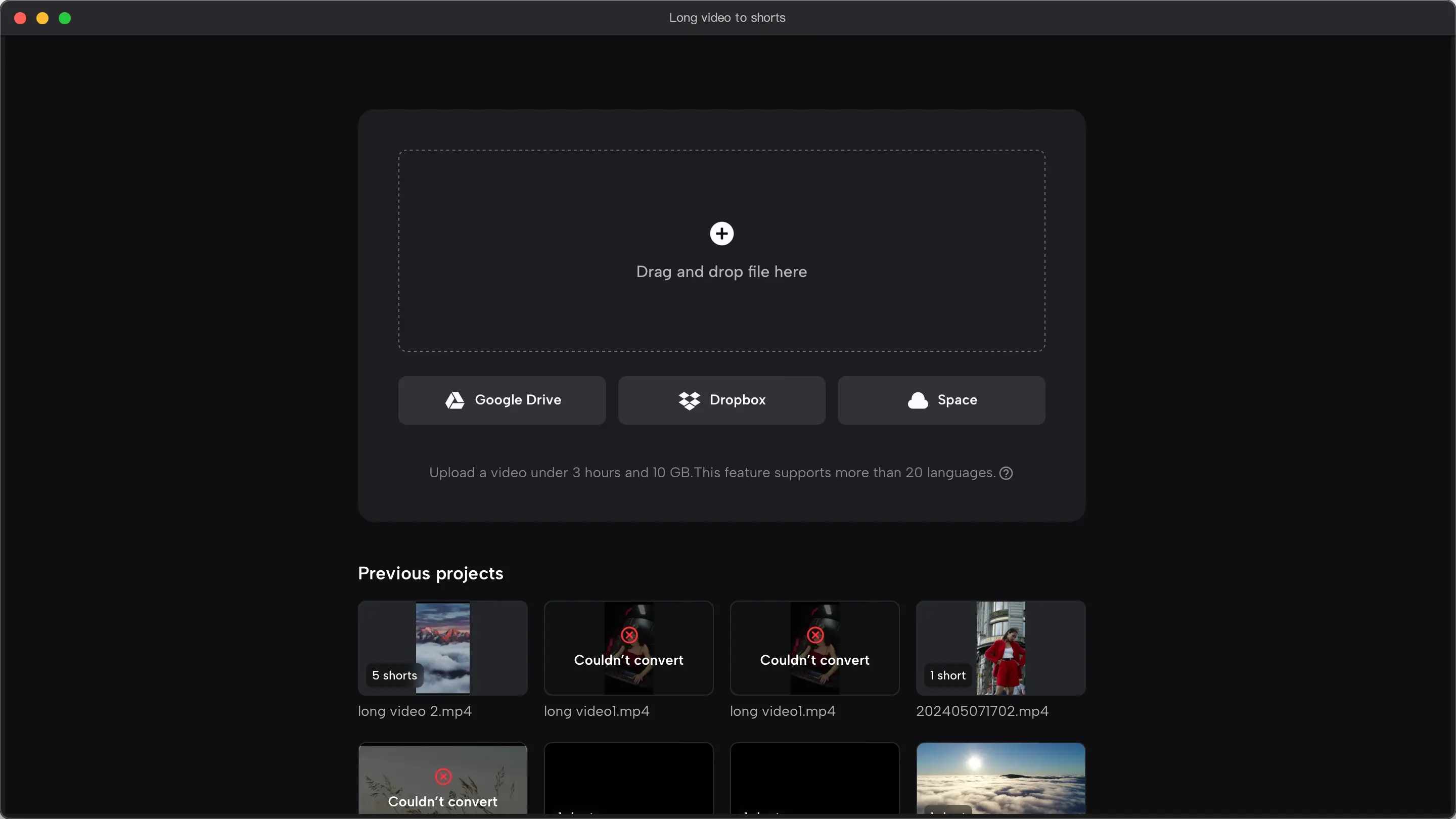
Task: Click the Space cloud storage button
Action: tap(941, 400)
